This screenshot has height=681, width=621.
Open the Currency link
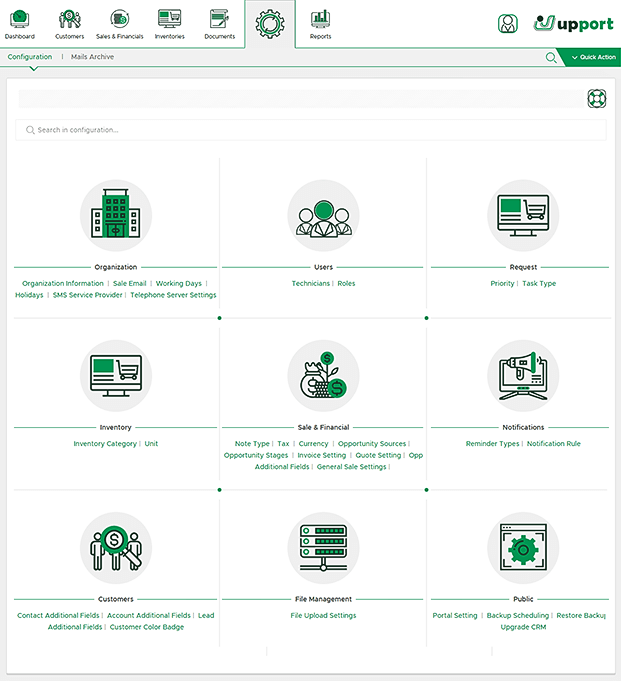[313, 443]
